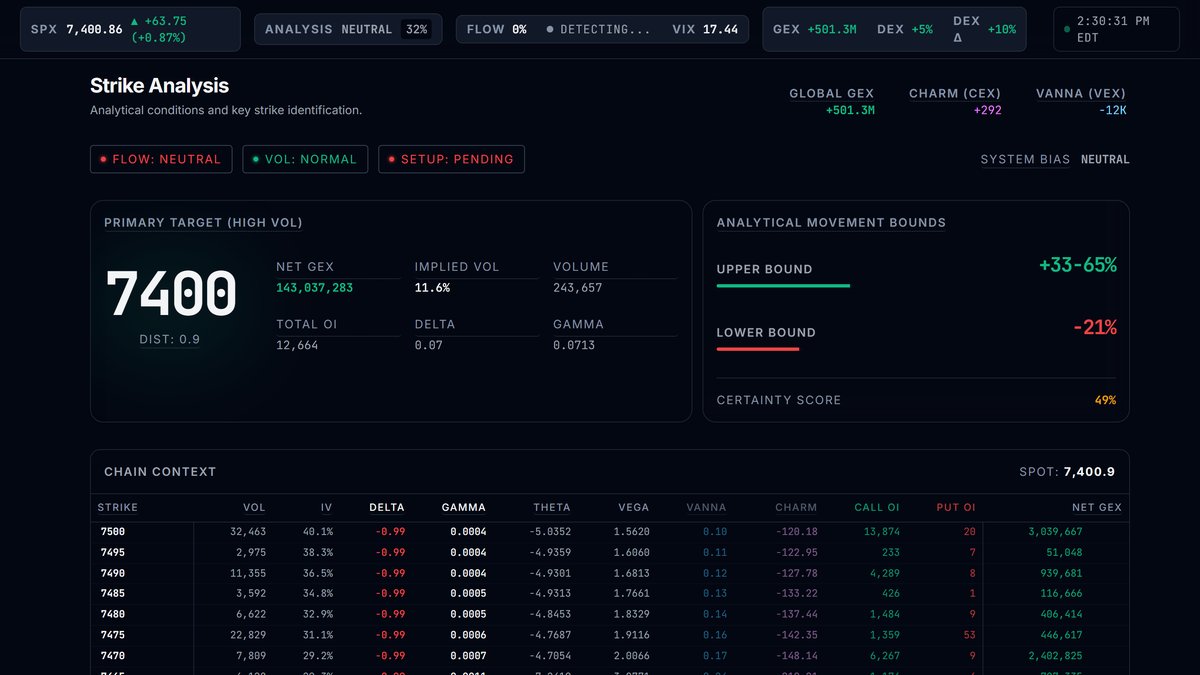
Task: Click the IMPLIED VOL value 11.6%
Action: click(x=432, y=287)
